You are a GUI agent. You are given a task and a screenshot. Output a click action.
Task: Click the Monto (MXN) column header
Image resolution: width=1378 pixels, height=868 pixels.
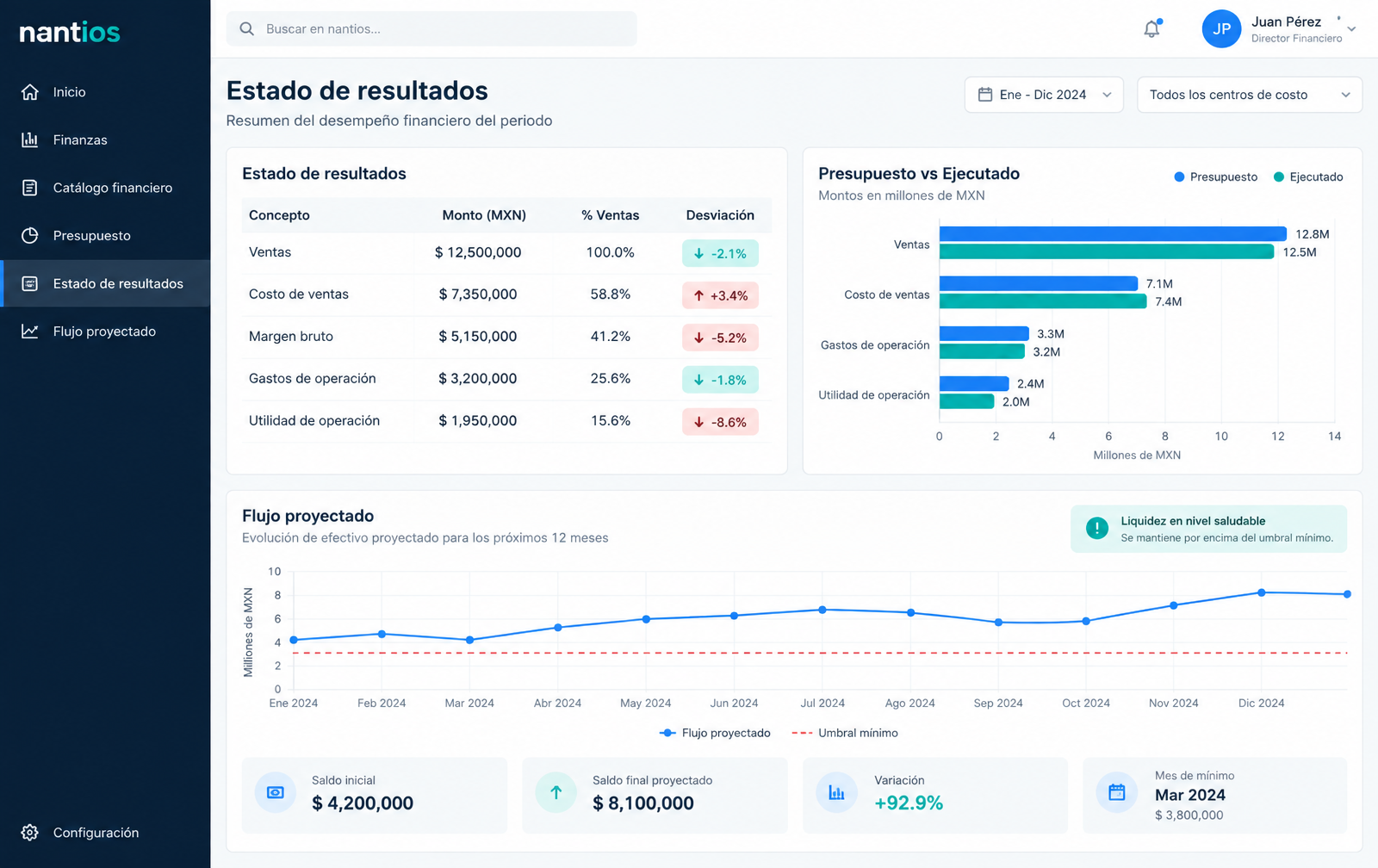pyautogui.click(x=484, y=215)
